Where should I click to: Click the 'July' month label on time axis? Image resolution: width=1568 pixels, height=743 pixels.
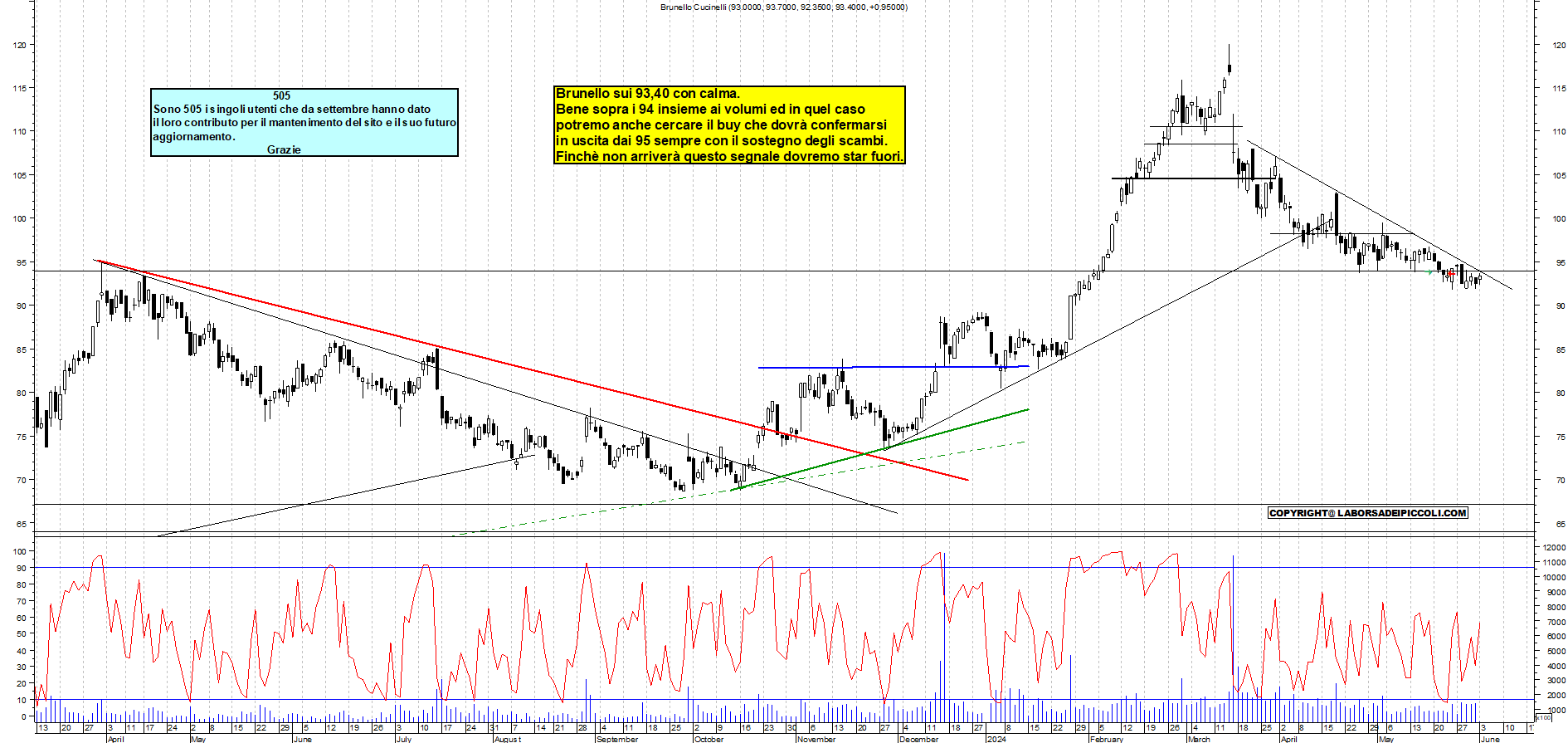403,739
